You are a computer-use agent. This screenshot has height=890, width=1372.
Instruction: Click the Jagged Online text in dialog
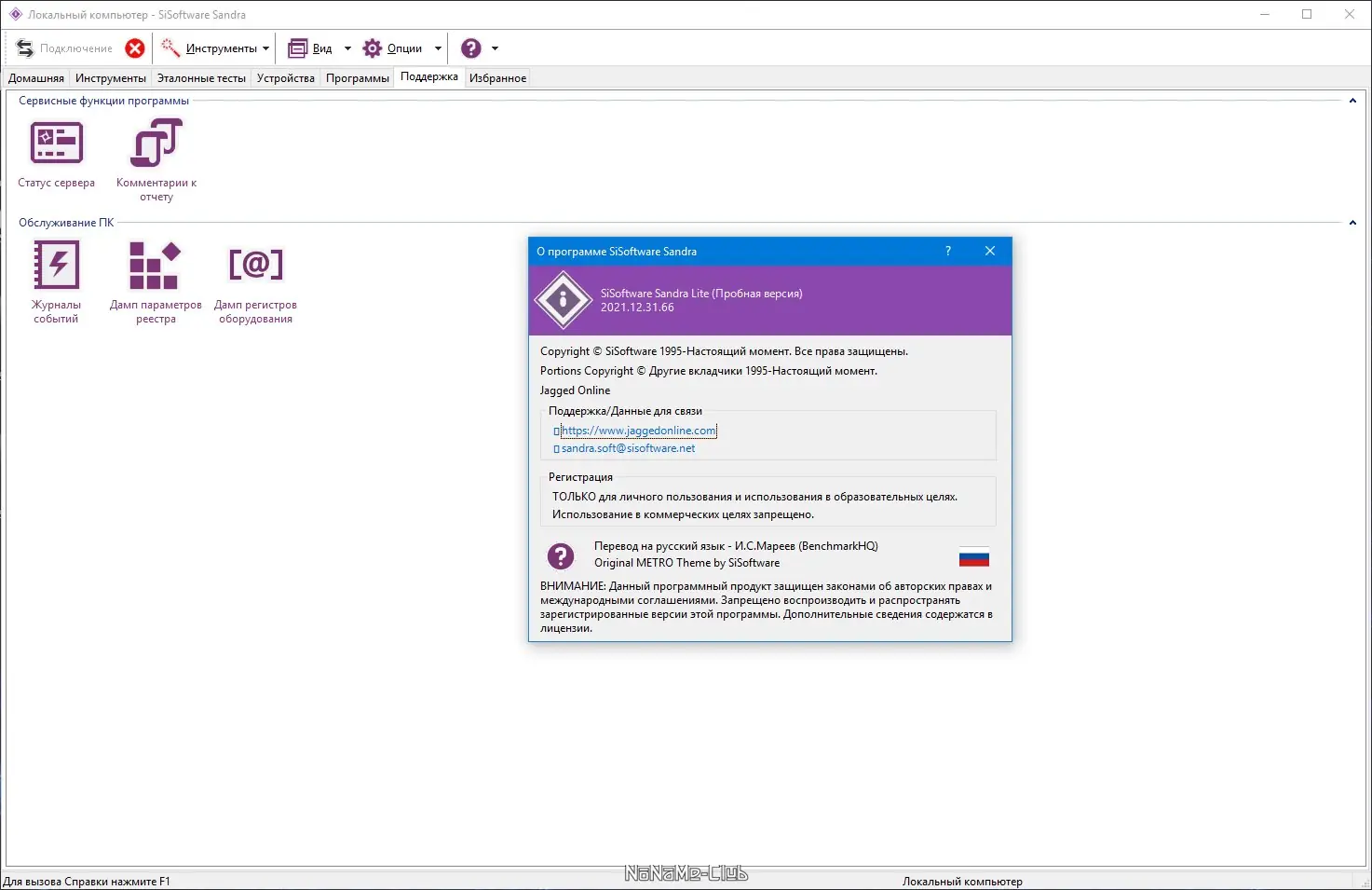pos(576,390)
